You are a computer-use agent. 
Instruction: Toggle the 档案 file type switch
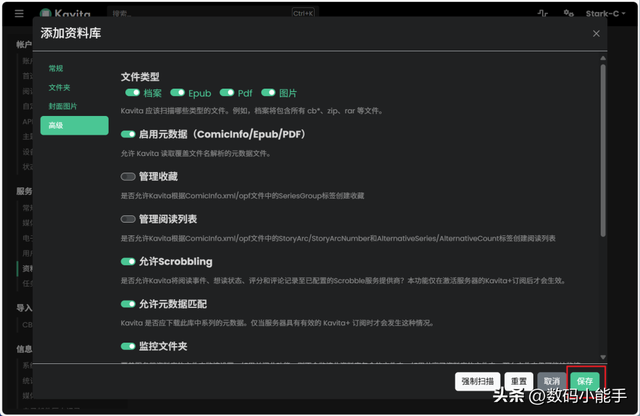click(x=132, y=93)
